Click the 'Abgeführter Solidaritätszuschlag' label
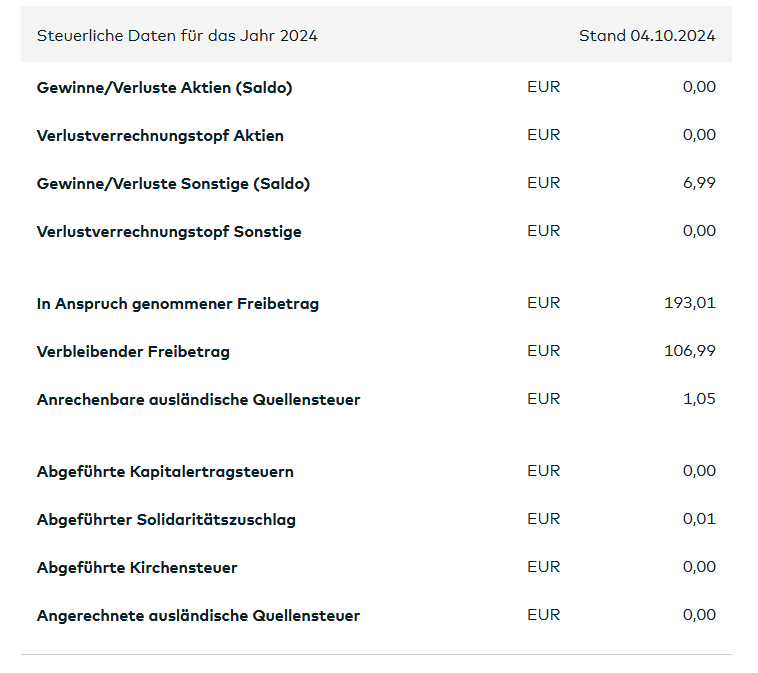The height and width of the screenshot is (673, 758). click(x=166, y=519)
